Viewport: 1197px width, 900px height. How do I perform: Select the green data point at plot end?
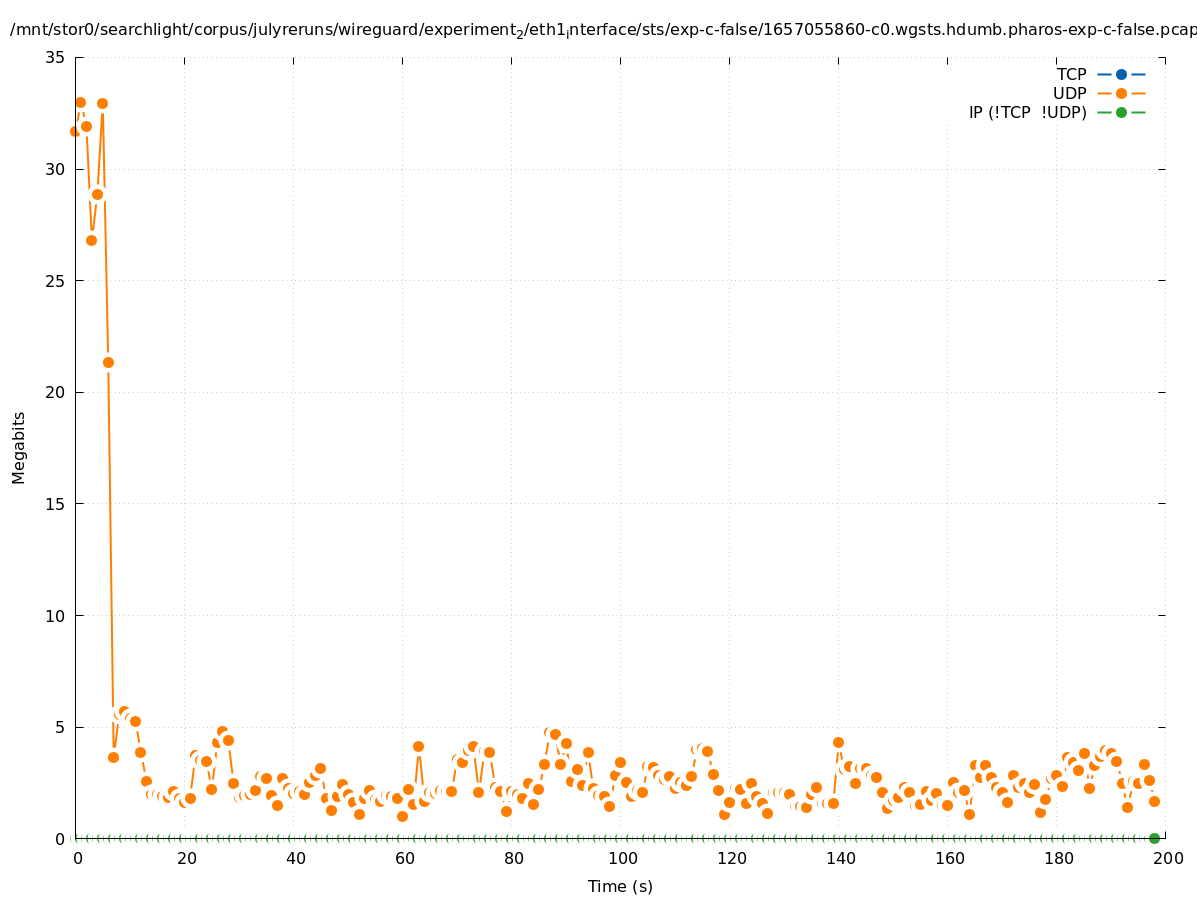[1154, 838]
